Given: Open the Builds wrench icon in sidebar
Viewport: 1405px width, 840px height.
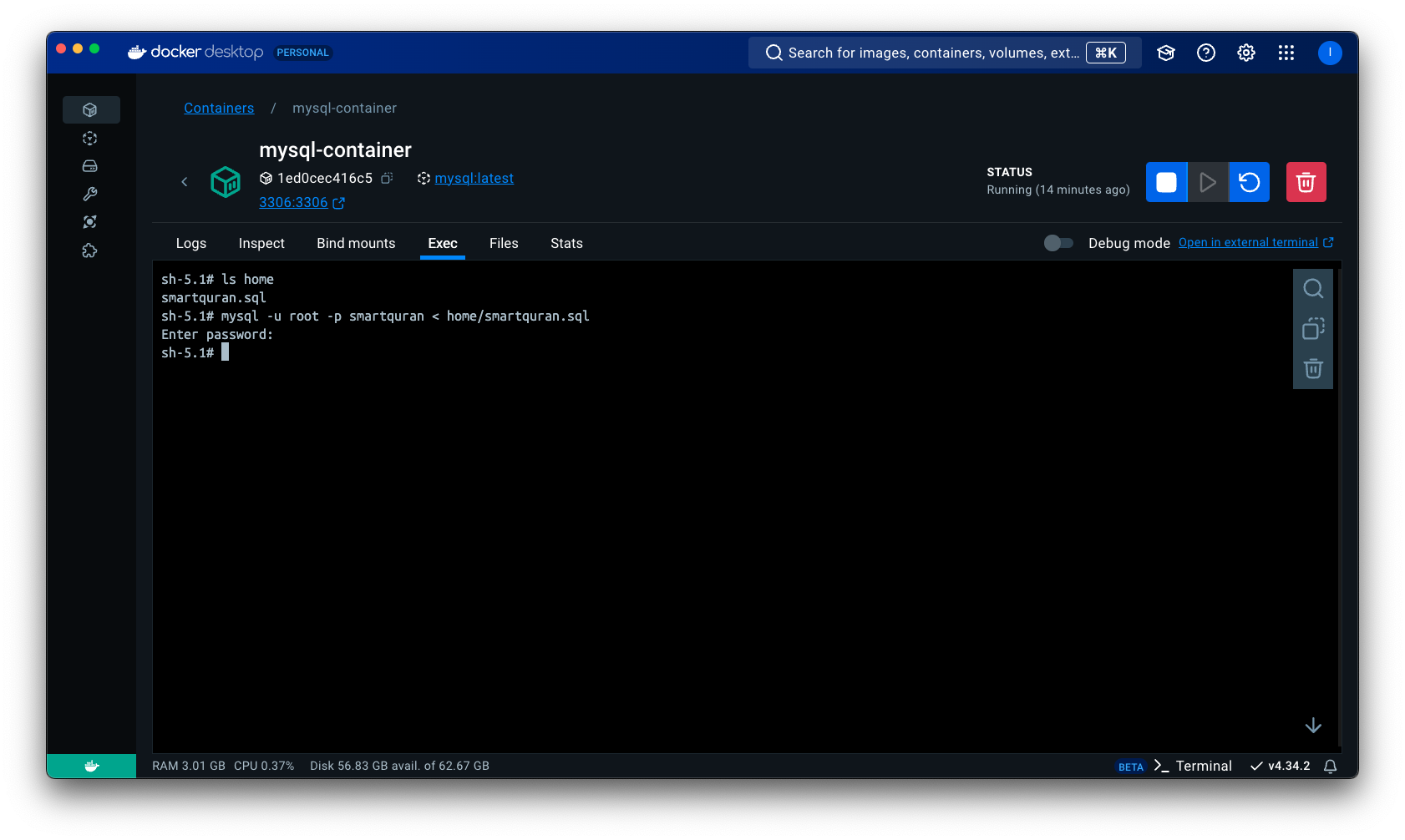Looking at the screenshot, I should click(x=90, y=194).
